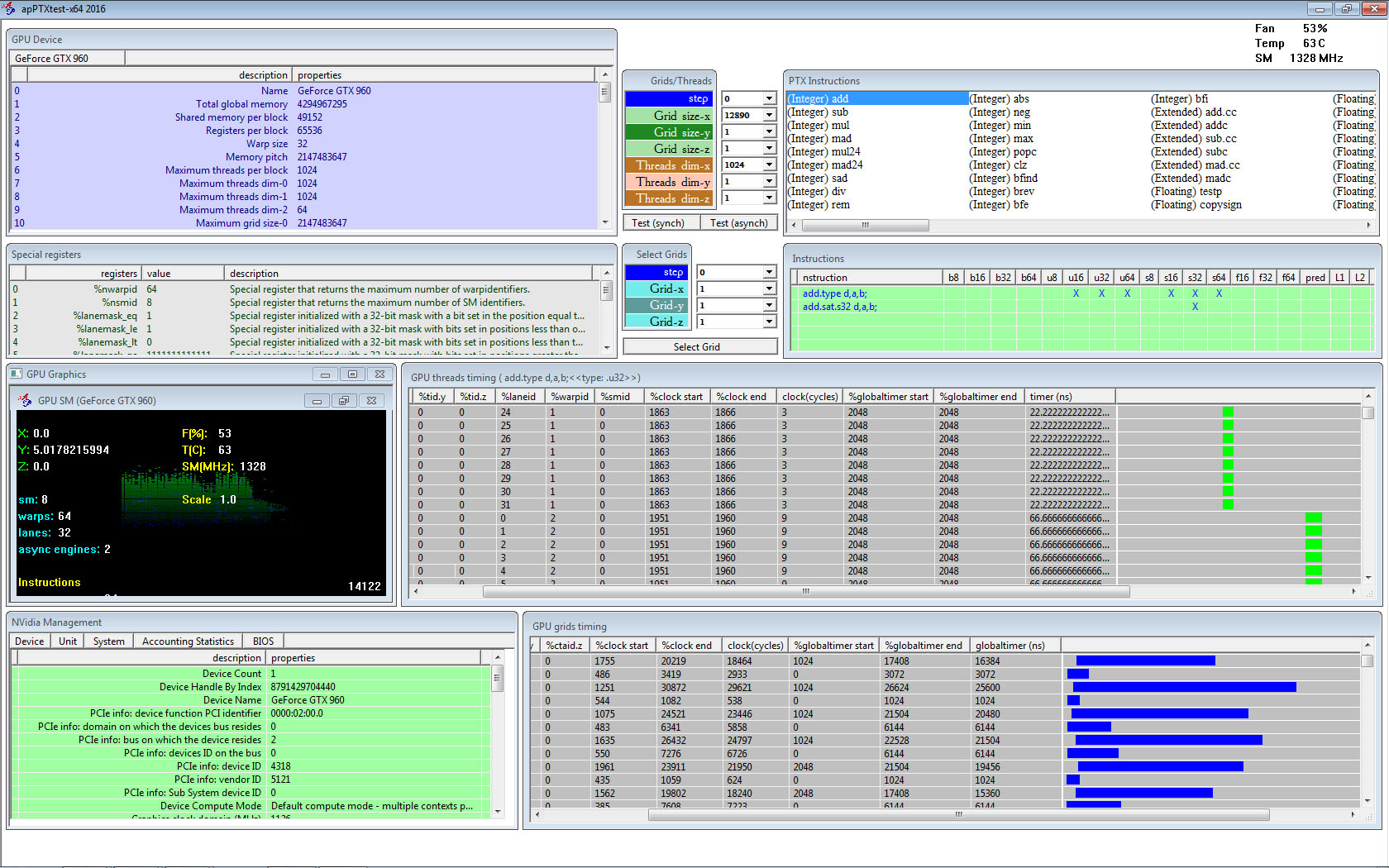
Task: Click the Select Grid button
Action: coord(699,347)
